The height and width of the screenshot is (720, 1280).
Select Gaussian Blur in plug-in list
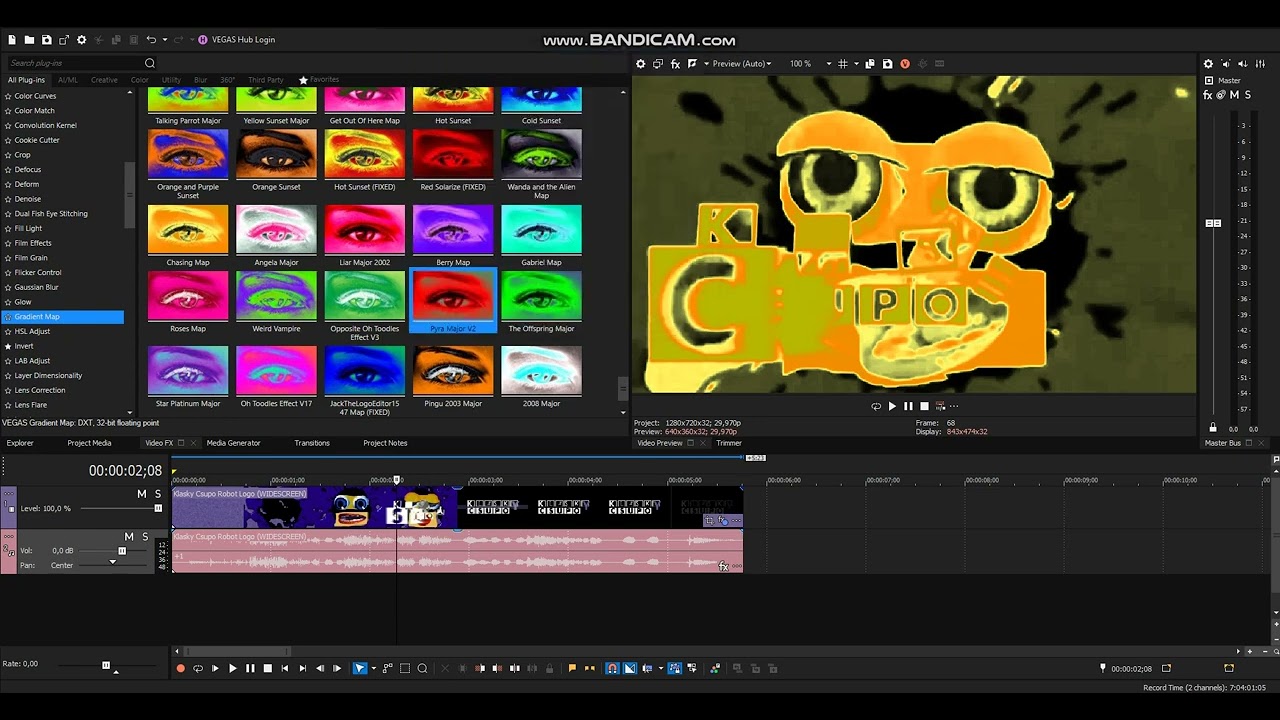(x=36, y=287)
